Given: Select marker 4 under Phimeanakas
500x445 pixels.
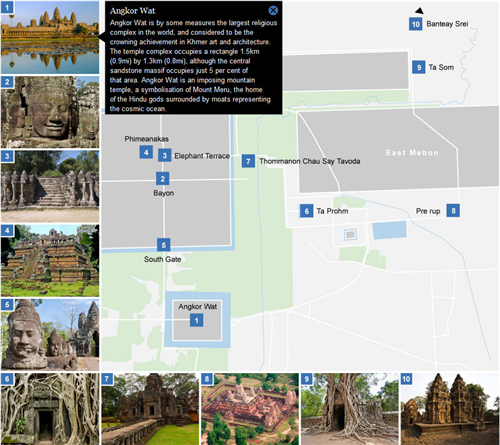Looking at the screenshot, I should (x=146, y=152).
